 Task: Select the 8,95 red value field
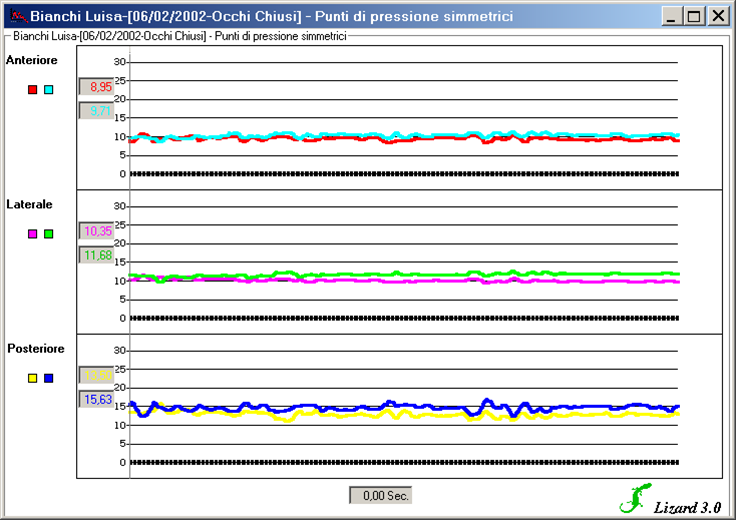click(97, 87)
